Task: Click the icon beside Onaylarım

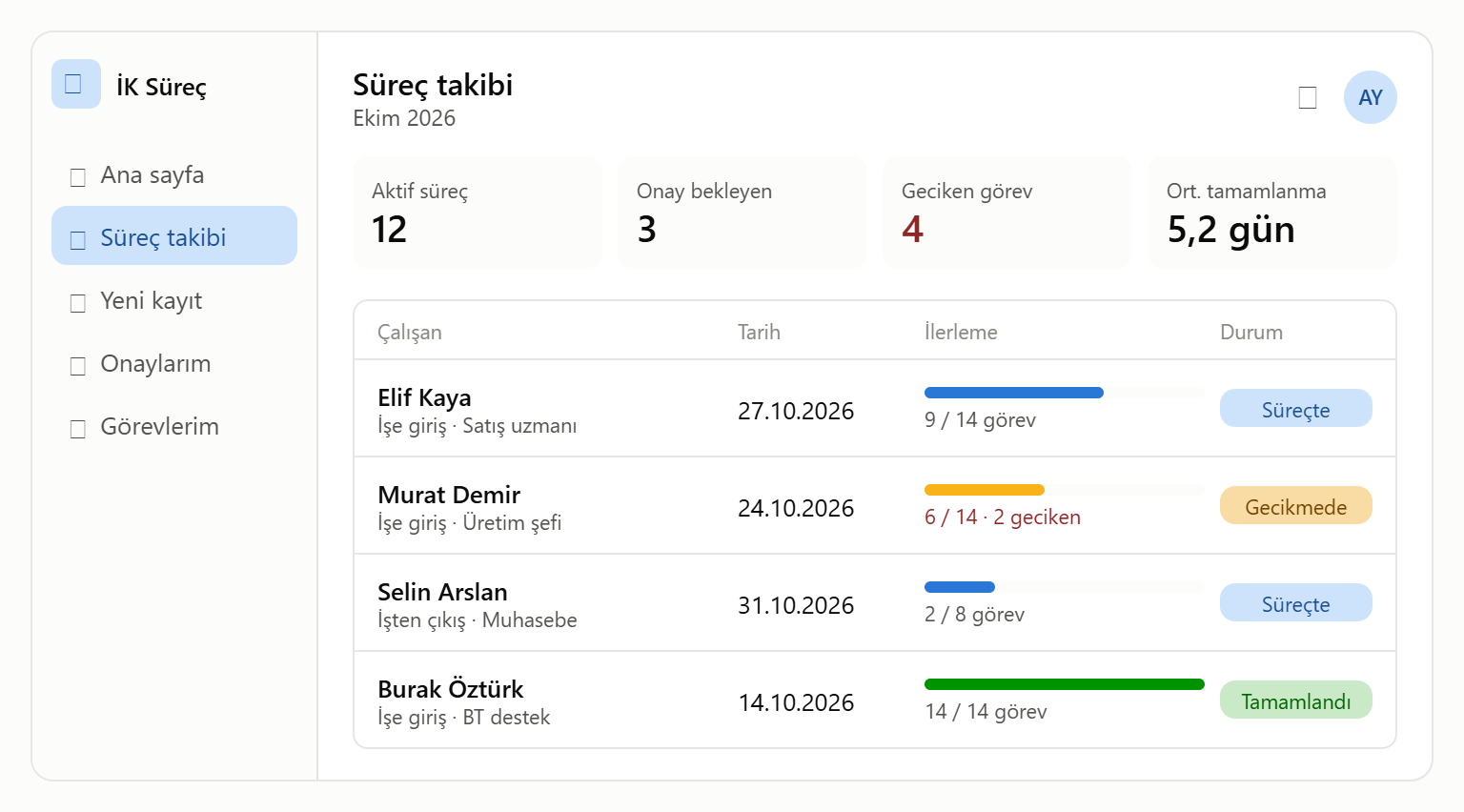Action: point(78,366)
